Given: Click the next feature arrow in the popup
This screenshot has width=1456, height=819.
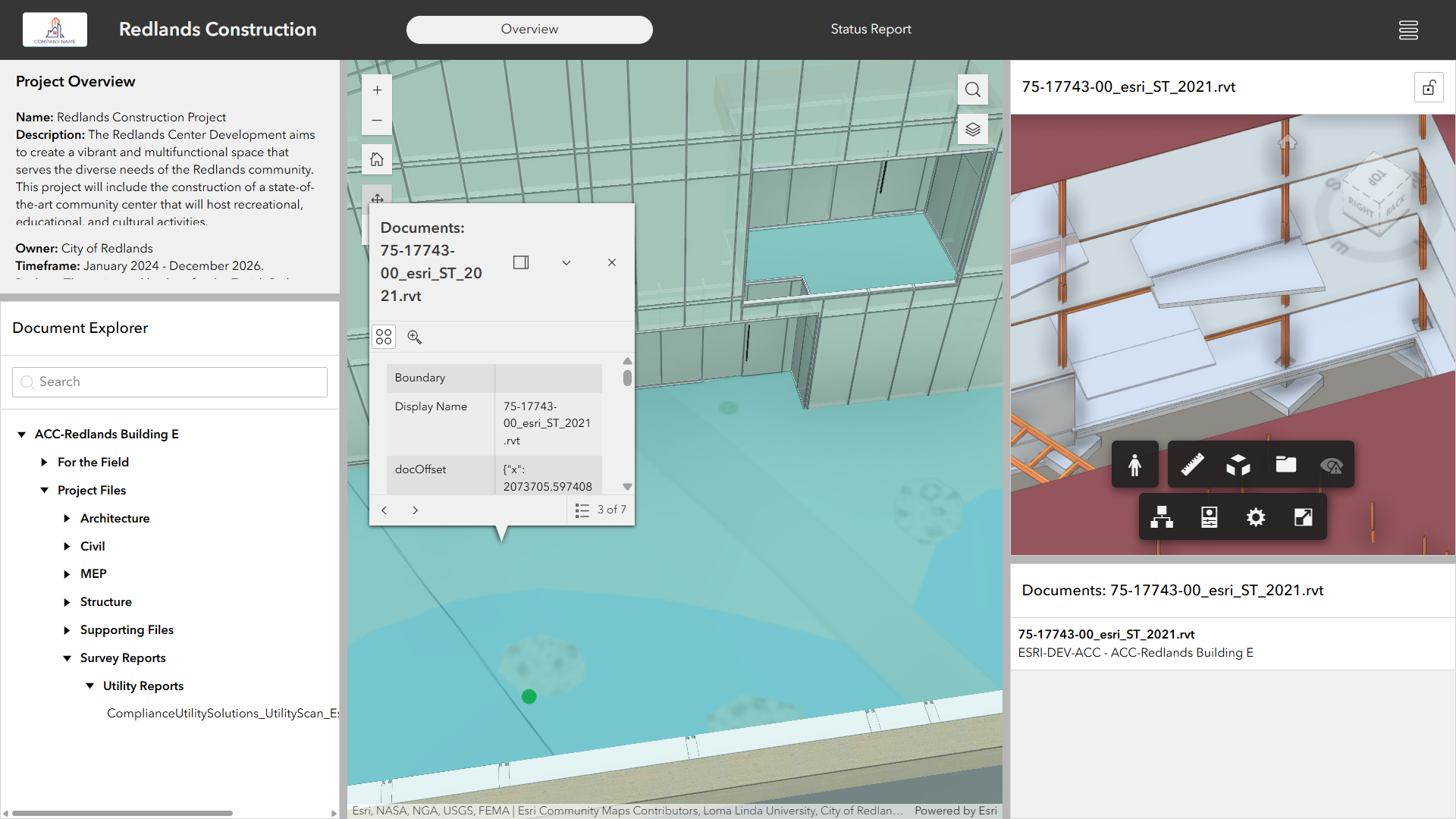Looking at the screenshot, I should (415, 510).
